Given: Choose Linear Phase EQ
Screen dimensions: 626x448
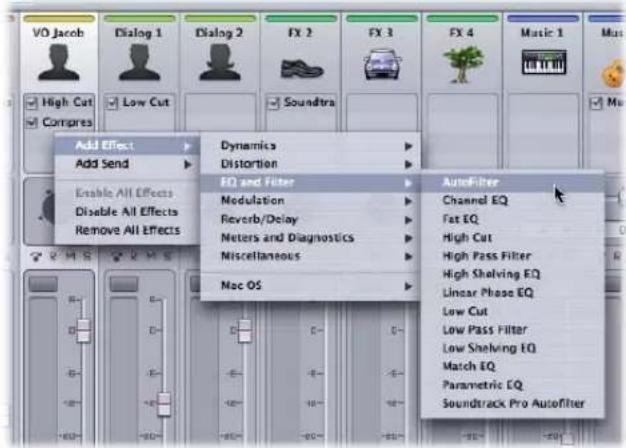Looking at the screenshot, I should pyautogui.click(x=513, y=293).
